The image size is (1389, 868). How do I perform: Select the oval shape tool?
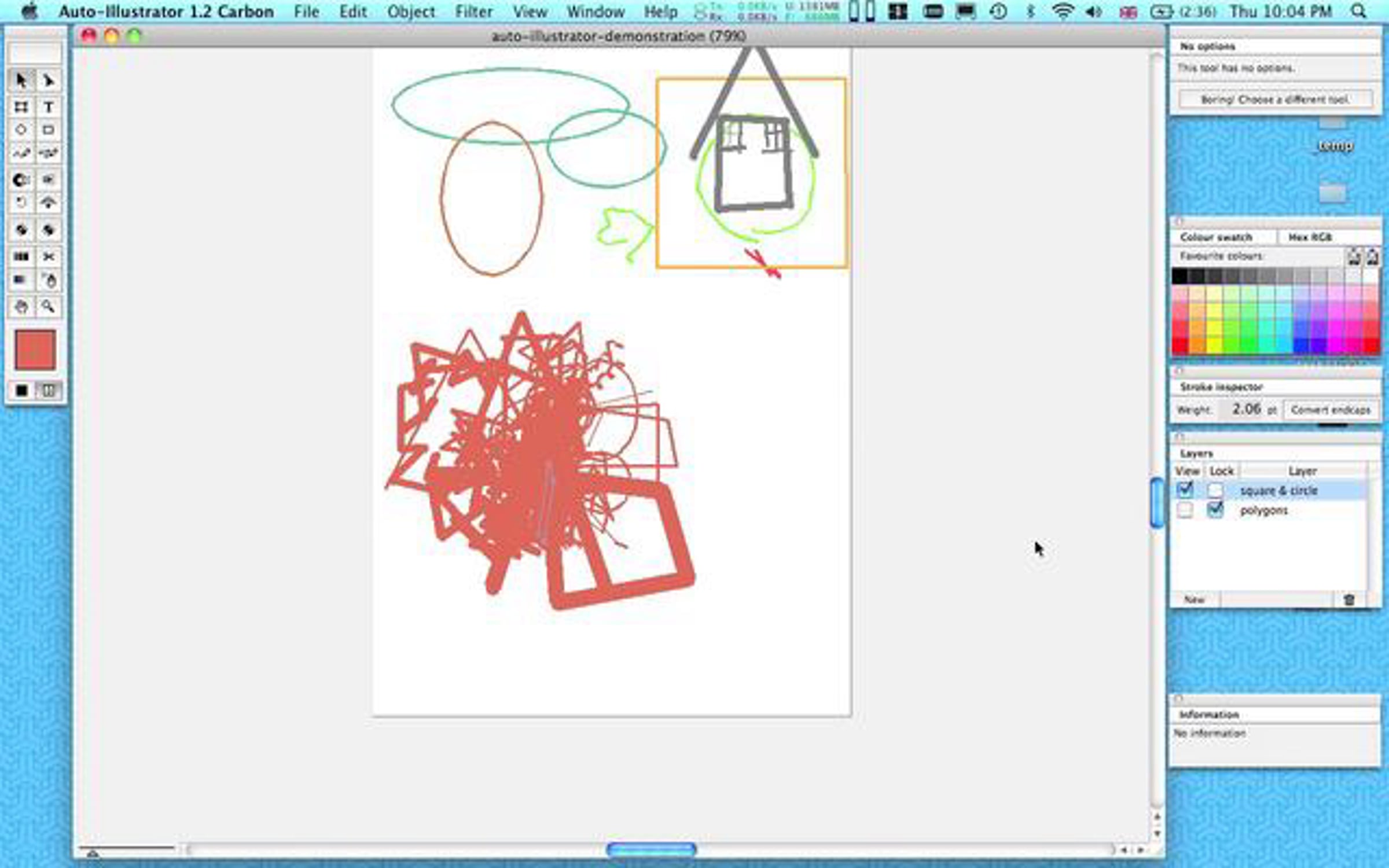click(x=21, y=130)
